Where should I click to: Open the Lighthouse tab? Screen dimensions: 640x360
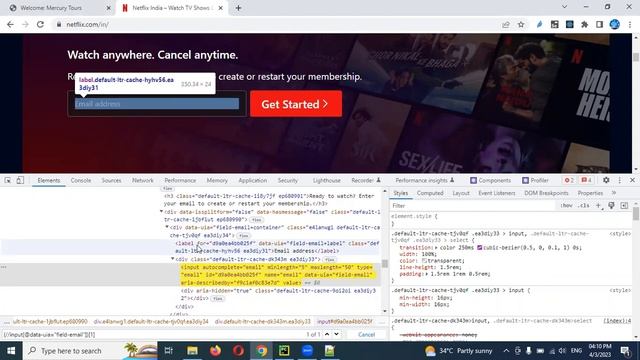click(327, 180)
